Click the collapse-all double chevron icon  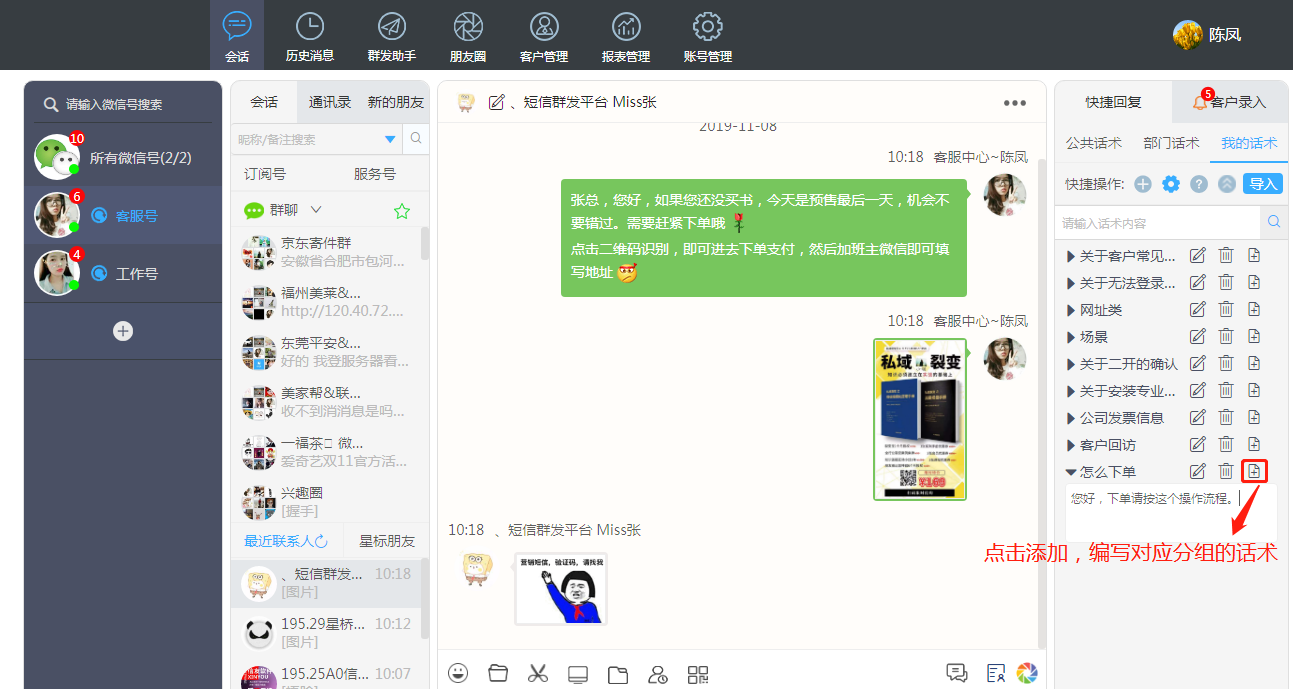coord(1227,184)
